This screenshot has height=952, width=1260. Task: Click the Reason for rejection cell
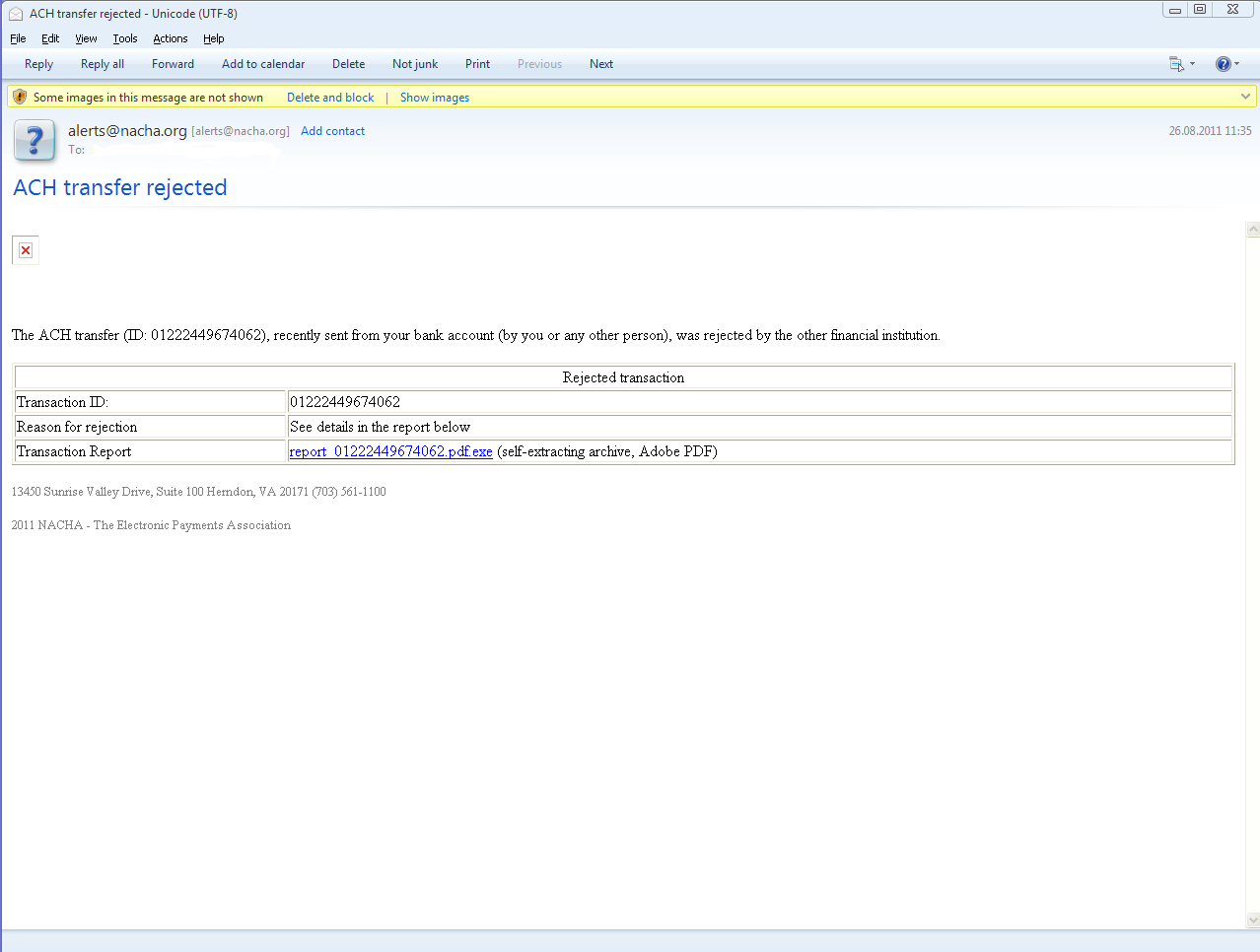click(151, 427)
